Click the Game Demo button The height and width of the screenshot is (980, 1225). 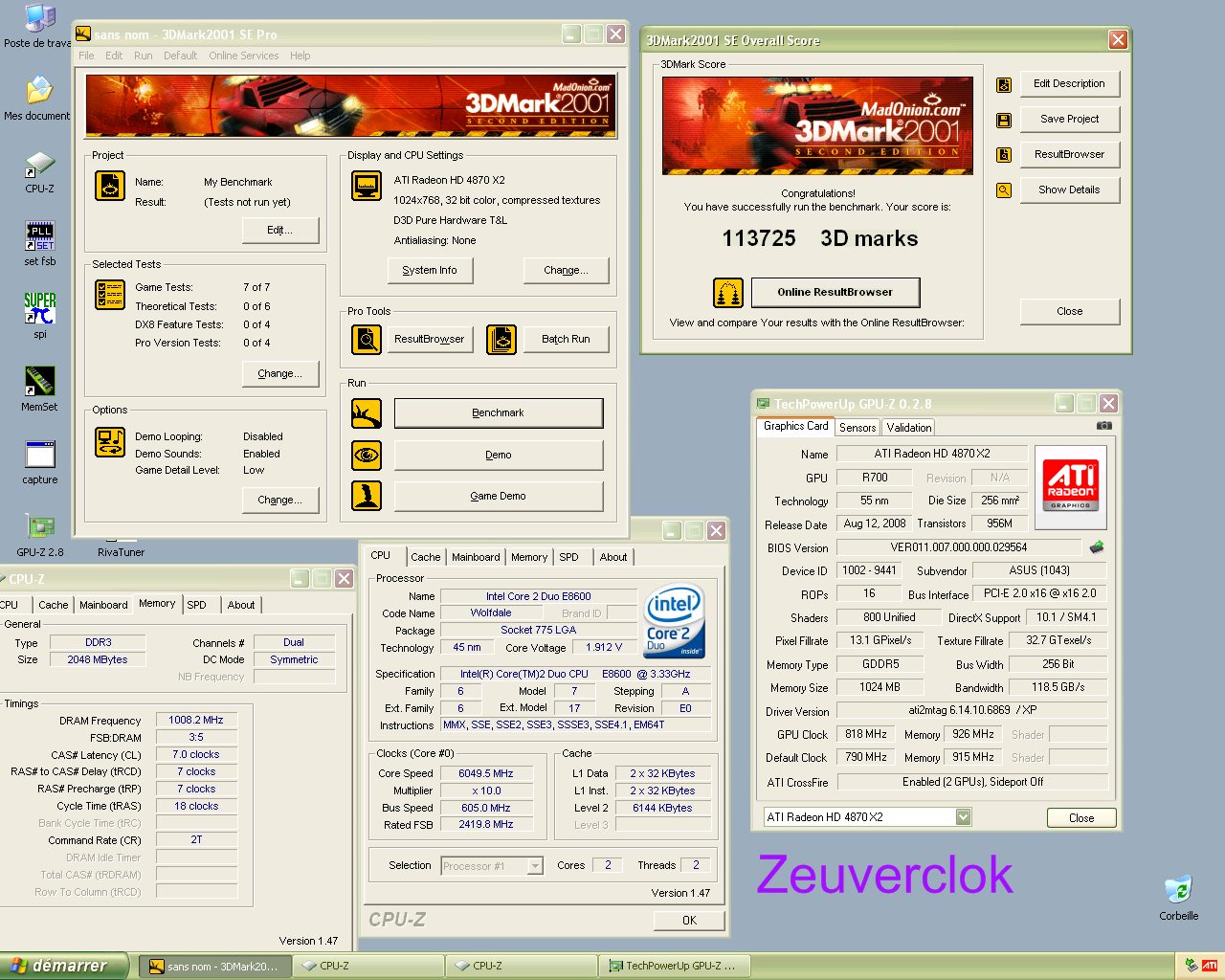pyautogui.click(x=499, y=496)
